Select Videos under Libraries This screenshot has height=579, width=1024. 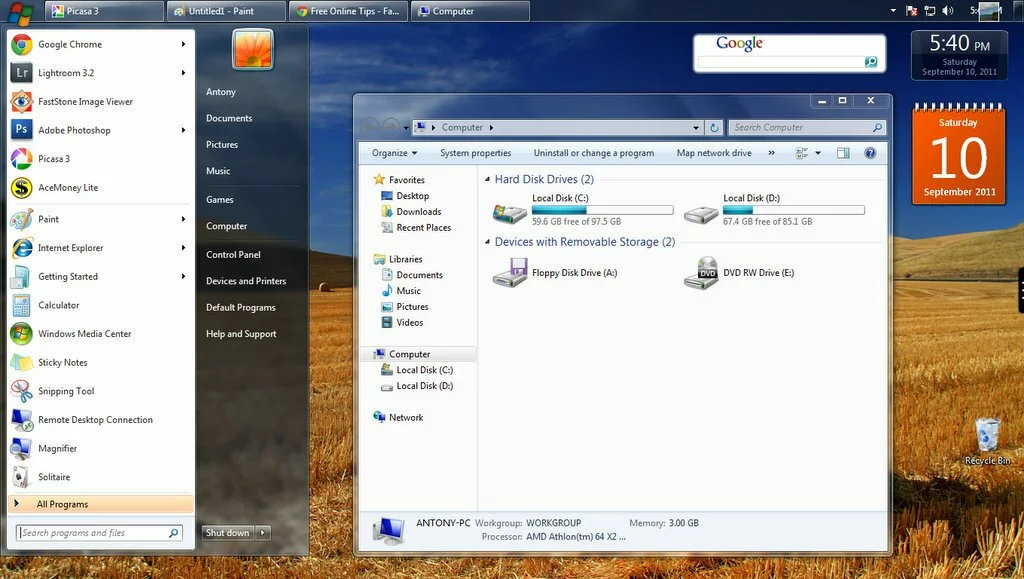click(x=402, y=322)
